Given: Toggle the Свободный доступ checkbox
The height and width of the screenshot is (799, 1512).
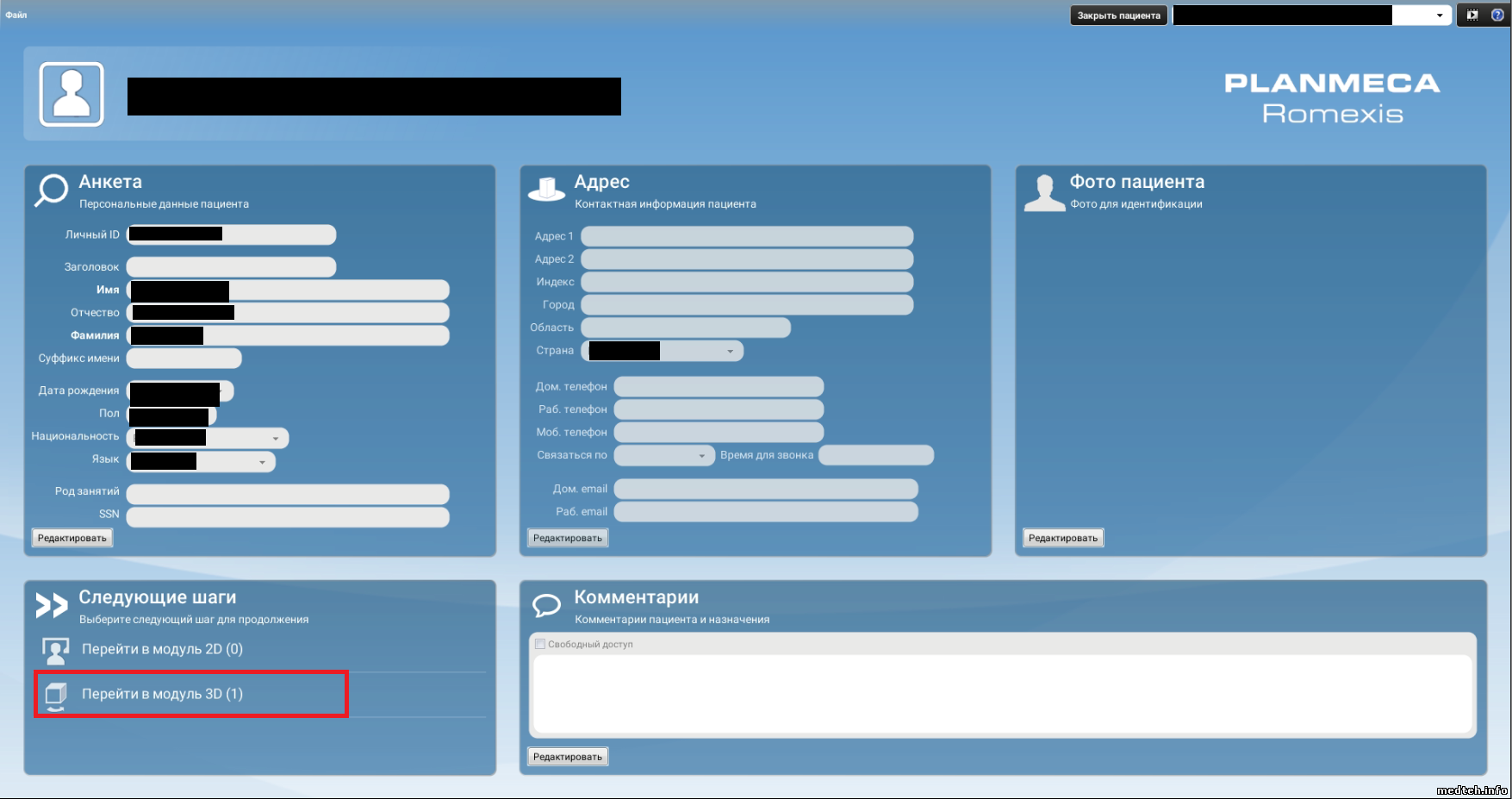Looking at the screenshot, I should point(540,644).
